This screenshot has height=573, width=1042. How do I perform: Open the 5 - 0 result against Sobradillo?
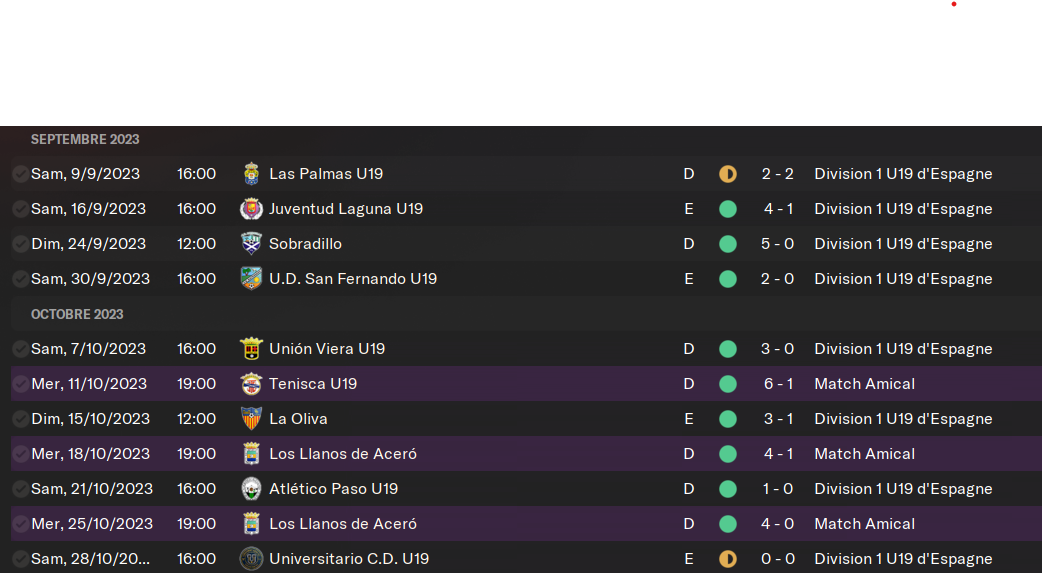pos(778,244)
